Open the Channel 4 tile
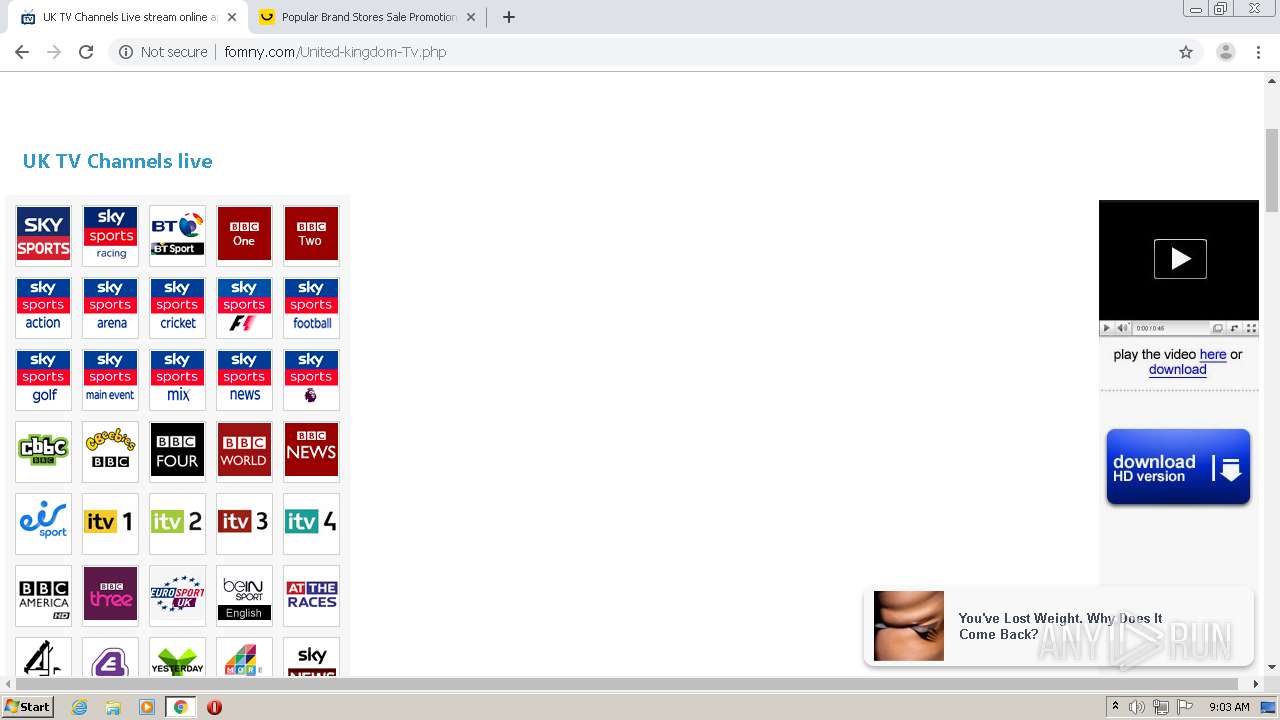1280x720 pixels. 43,657
